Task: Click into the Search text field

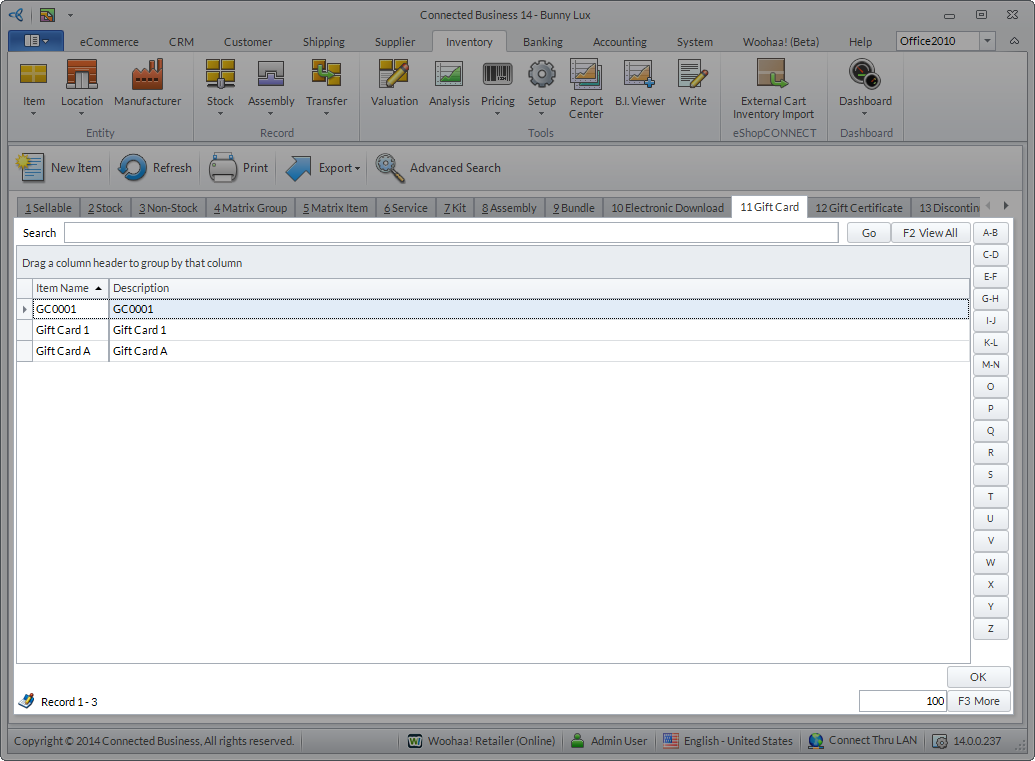Action: point(451,233)
